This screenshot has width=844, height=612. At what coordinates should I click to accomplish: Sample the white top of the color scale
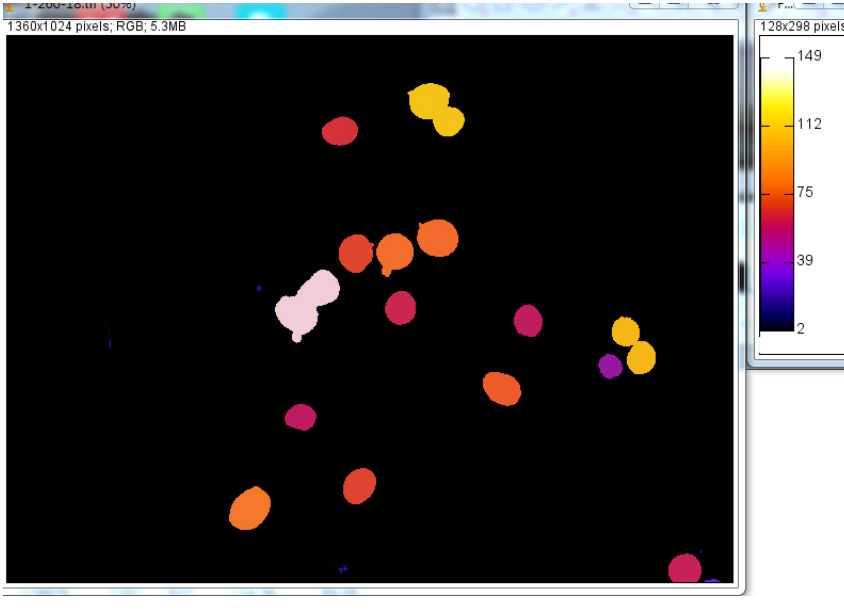coord(776,62)
